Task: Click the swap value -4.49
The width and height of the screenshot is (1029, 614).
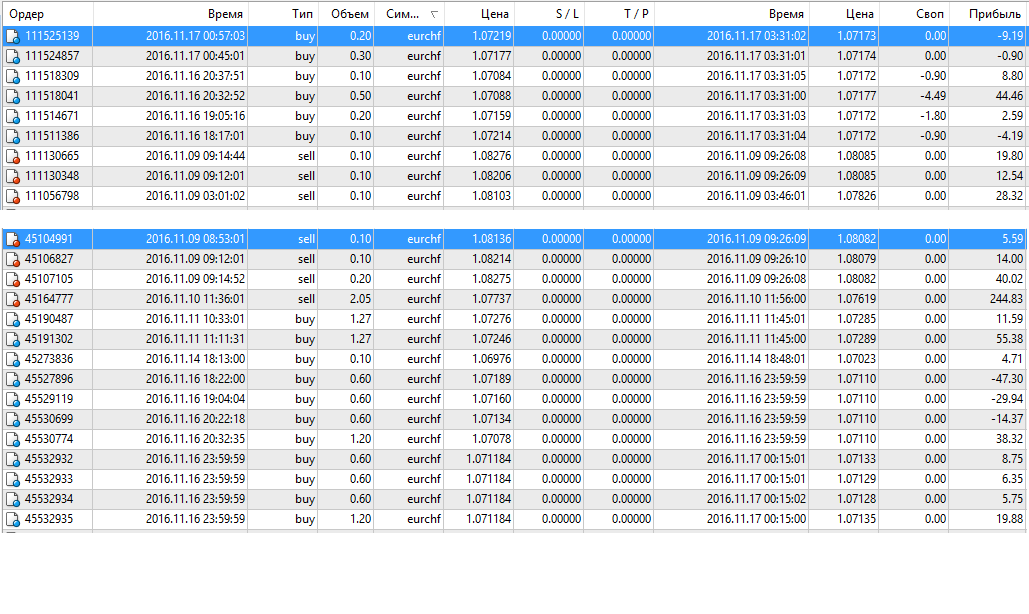Action: pyautogui.click(x=933, y=96)
